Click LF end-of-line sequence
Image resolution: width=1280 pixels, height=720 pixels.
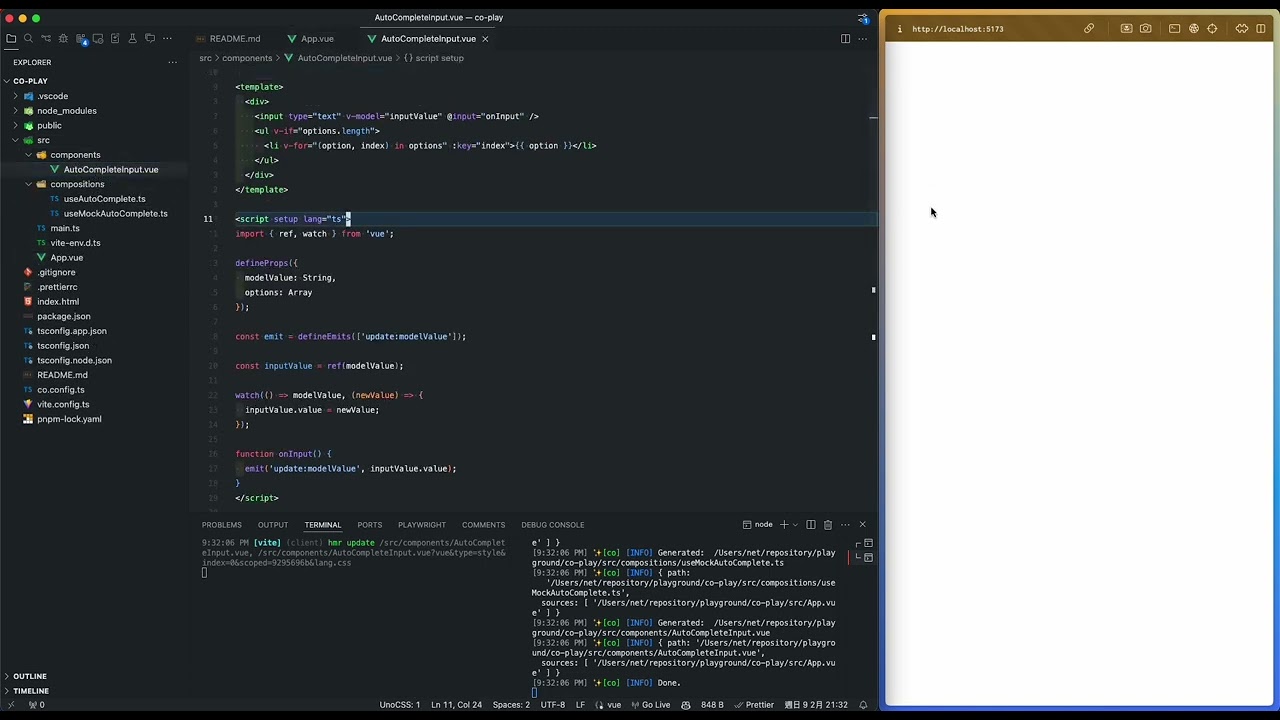click(x=580, y=705)
